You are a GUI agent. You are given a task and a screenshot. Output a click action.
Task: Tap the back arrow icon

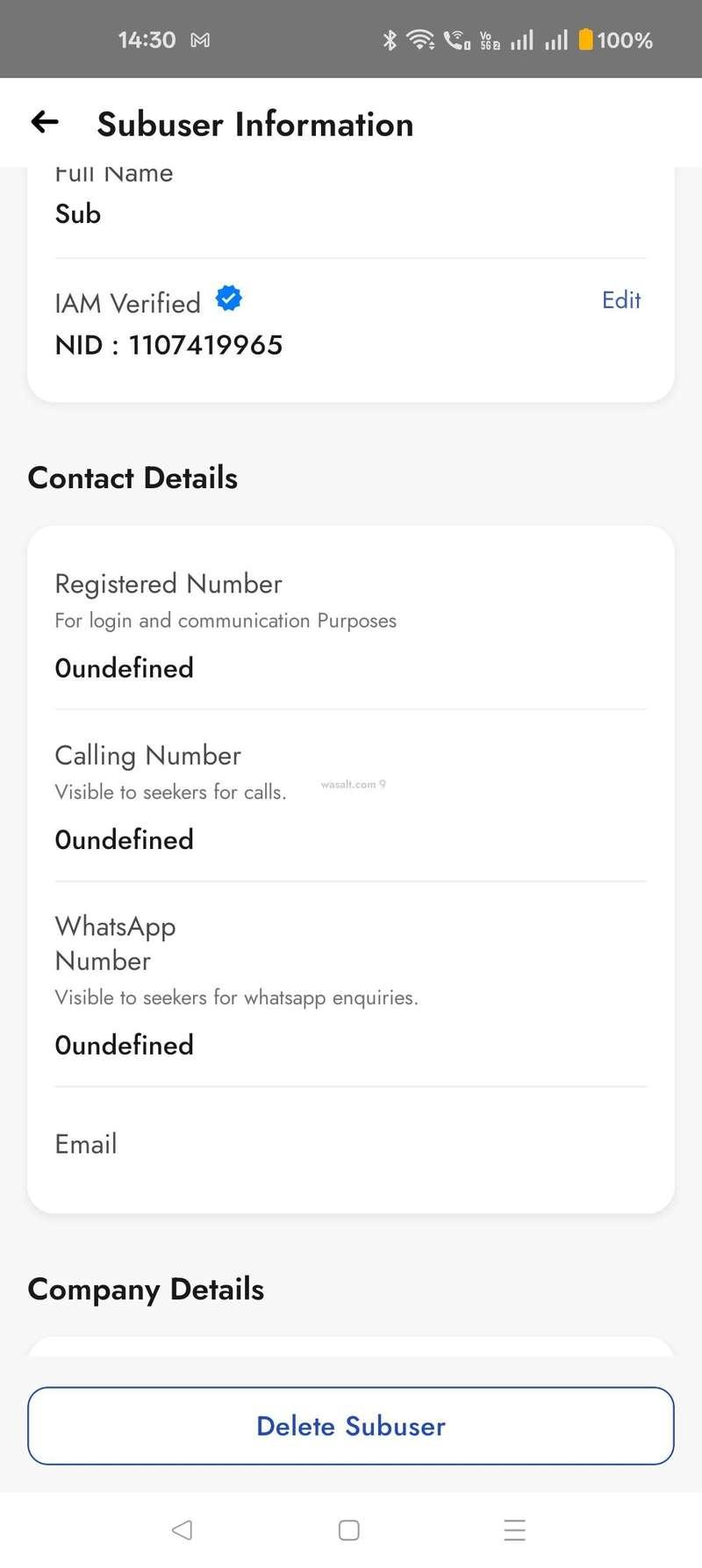pyautogui.click(x=45, y=123)
